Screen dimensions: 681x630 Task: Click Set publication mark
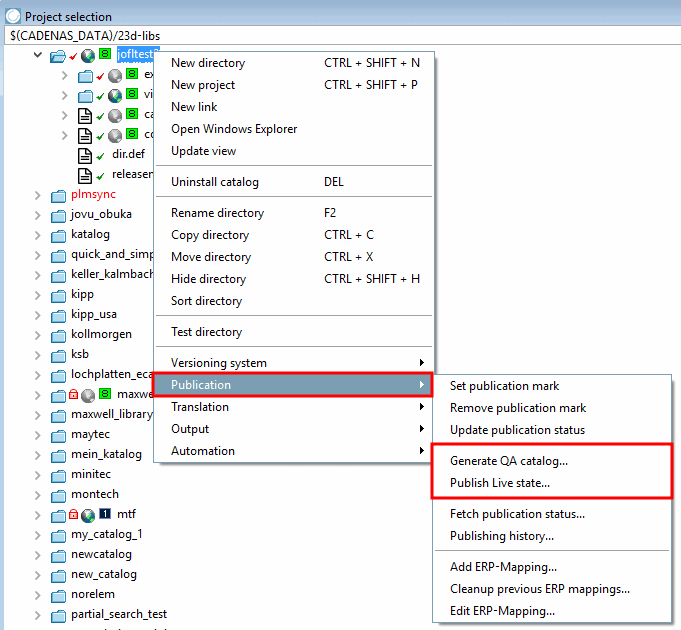click(552, 386)
